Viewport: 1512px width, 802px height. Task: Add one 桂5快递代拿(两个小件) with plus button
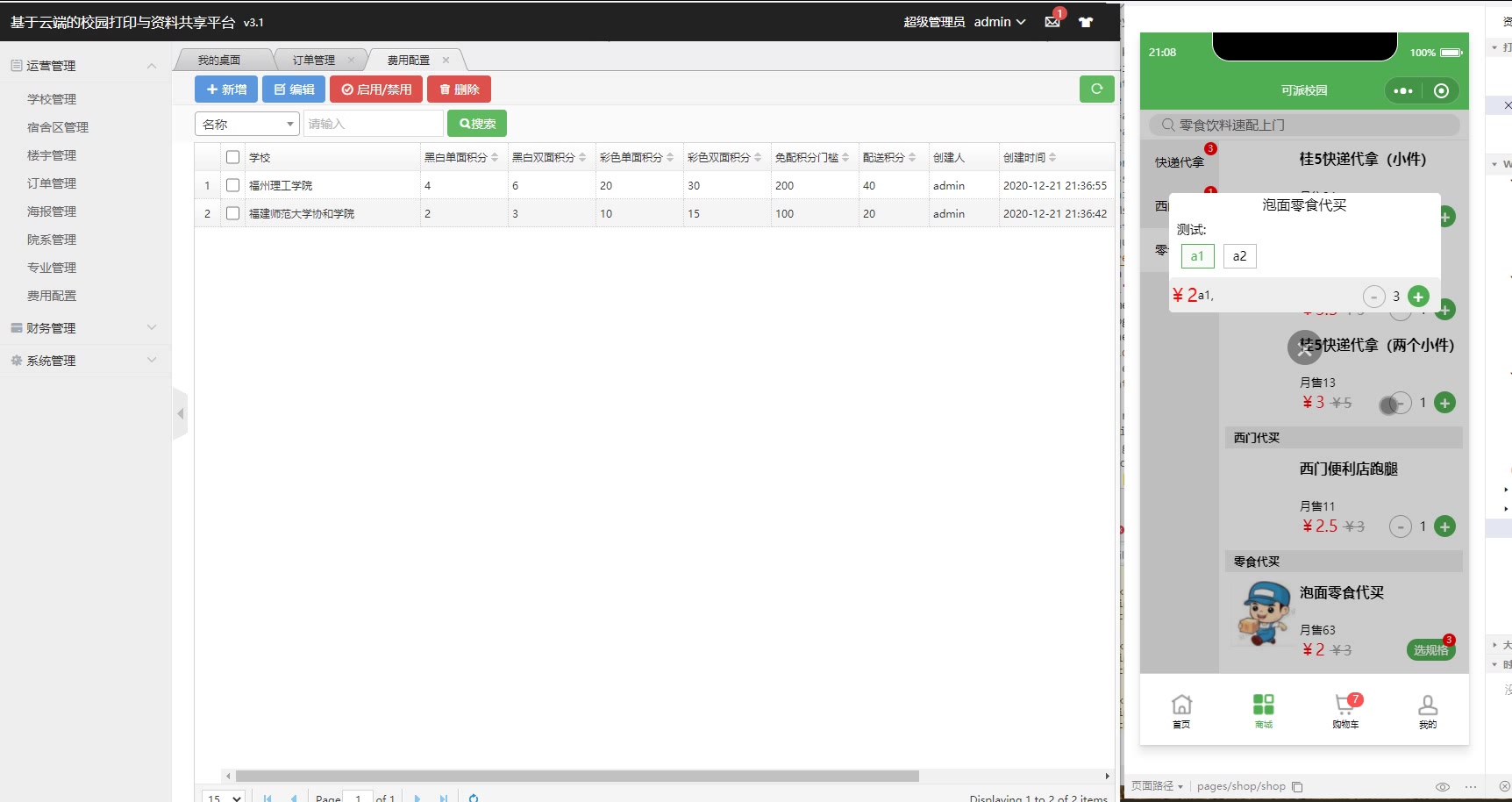pos(1444,403)
